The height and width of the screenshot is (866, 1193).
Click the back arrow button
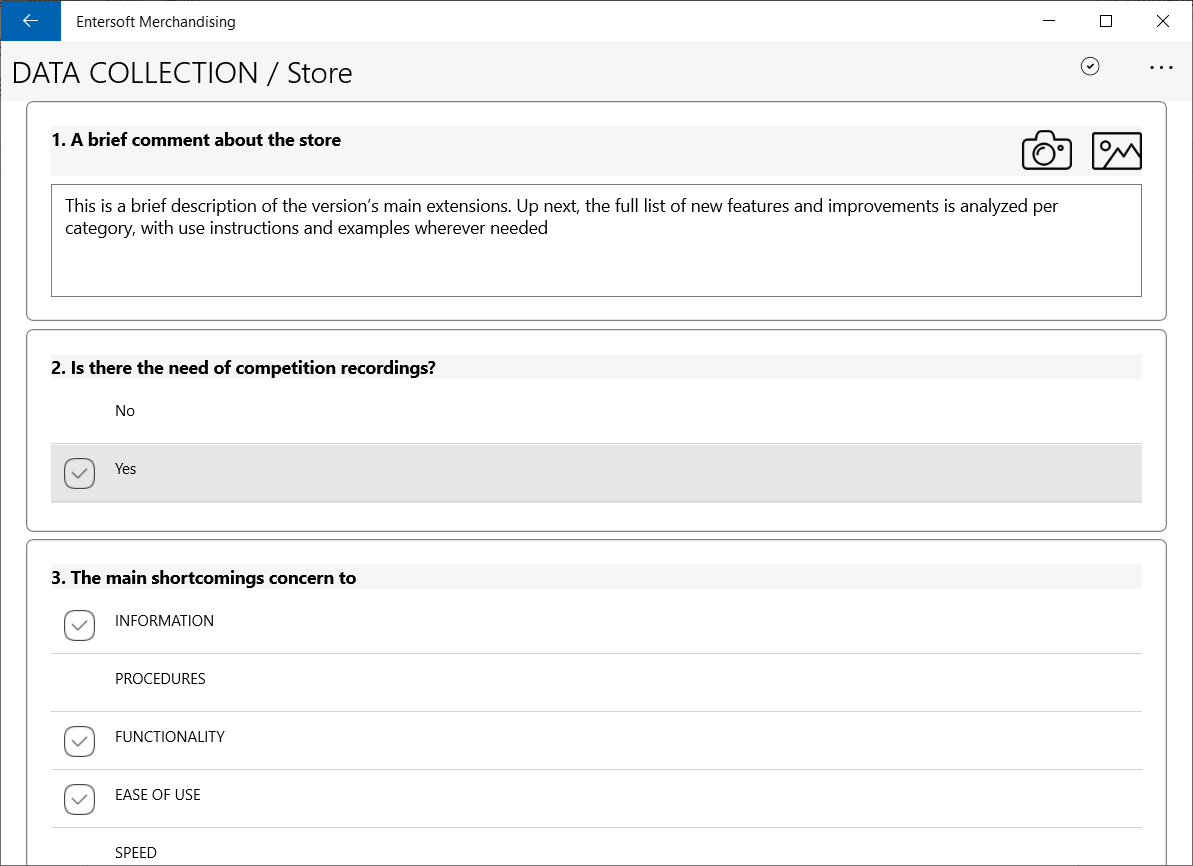tap(30, 21)
